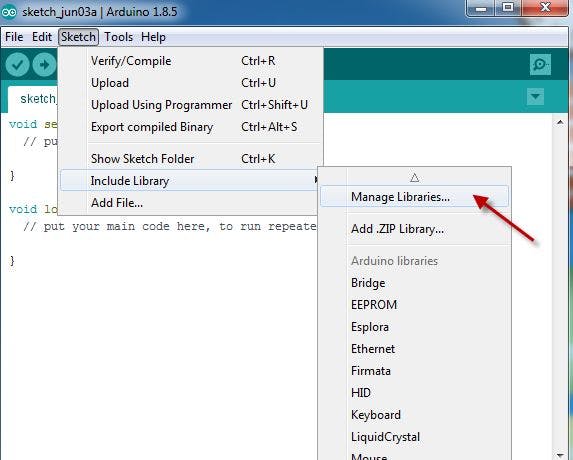Screen dimensions: 573x460
Task: Expand the Include Library submenu arrow
Action: point(316,179)
